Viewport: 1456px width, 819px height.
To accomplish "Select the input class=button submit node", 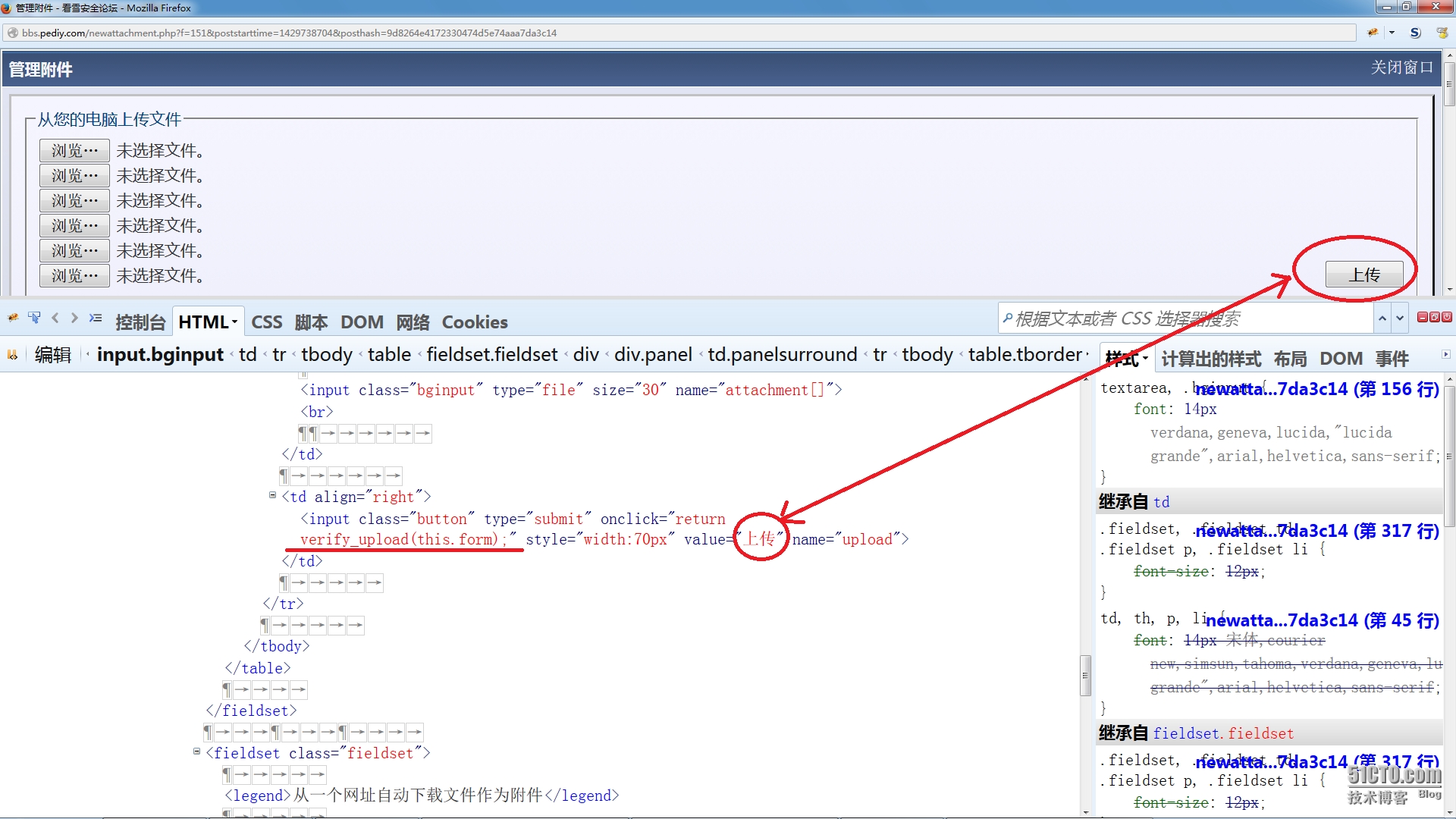I will tap(604, 529).
